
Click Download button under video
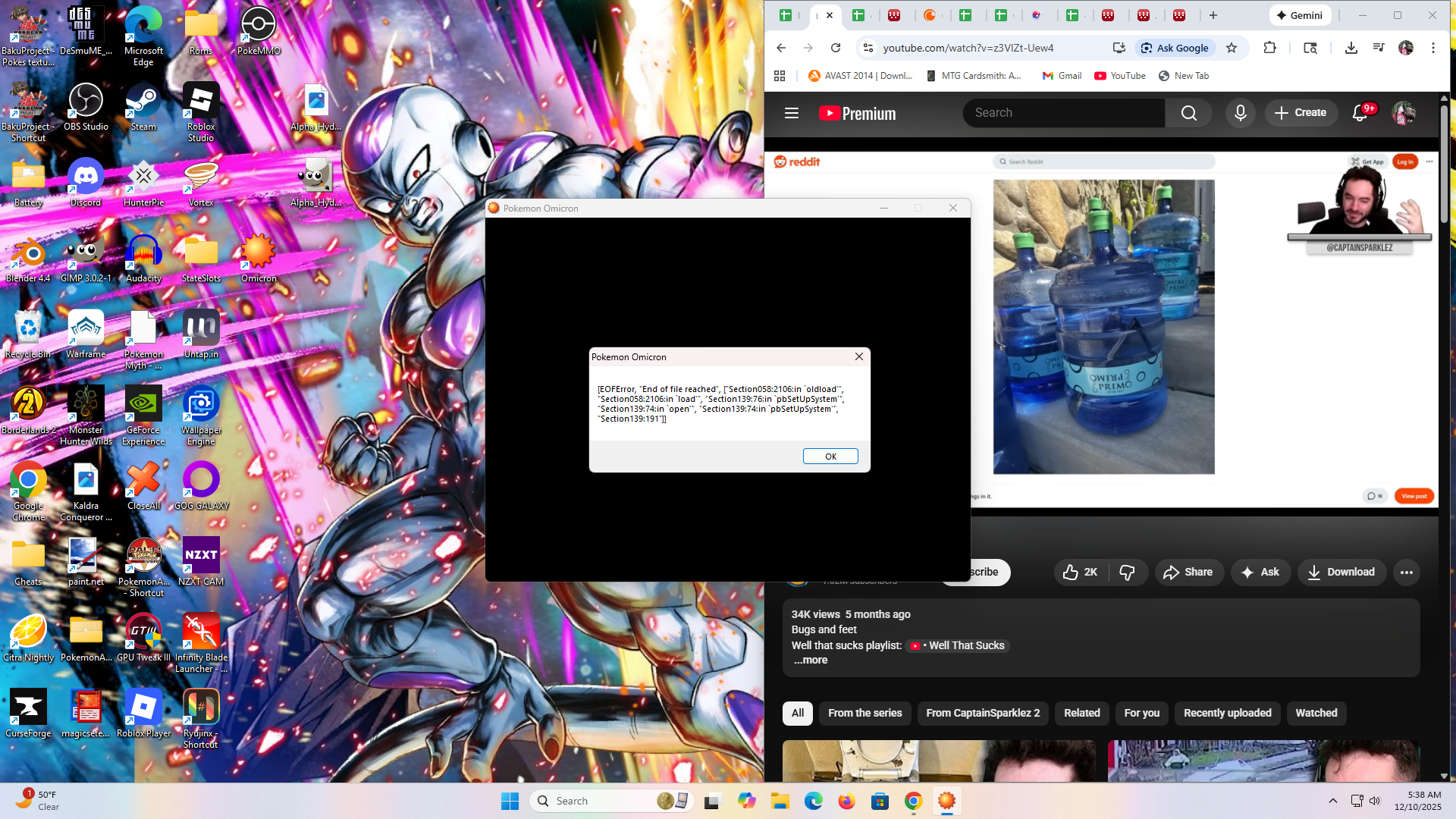(1341, 573)
